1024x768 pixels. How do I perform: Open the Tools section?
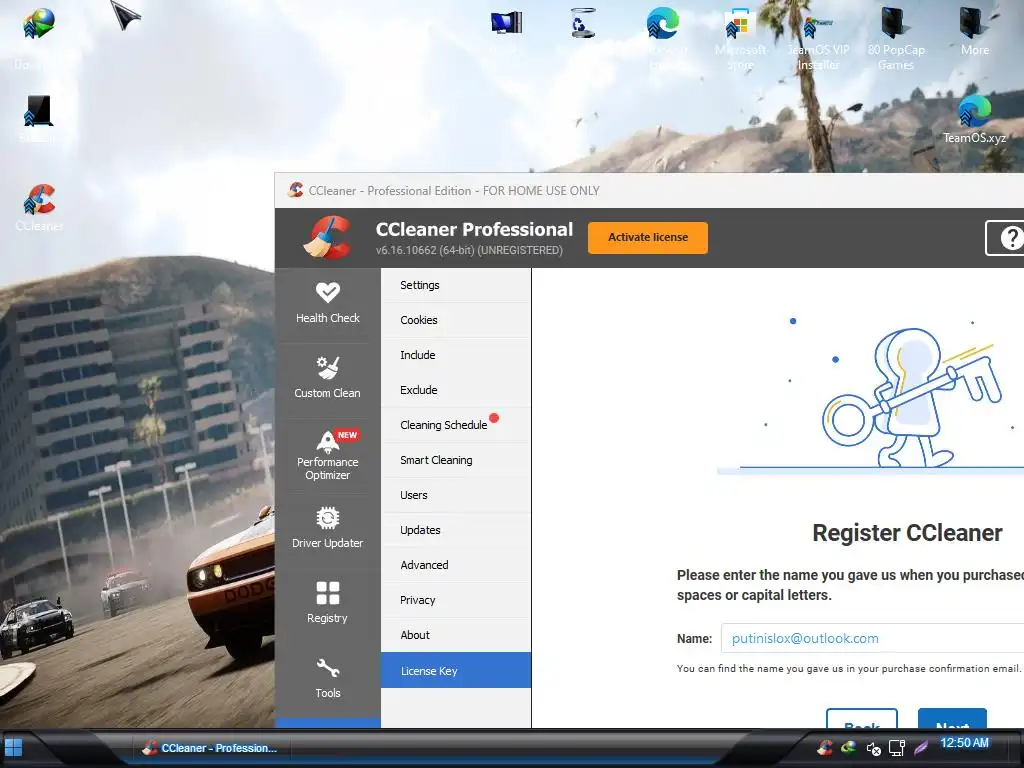coord(327,680)
